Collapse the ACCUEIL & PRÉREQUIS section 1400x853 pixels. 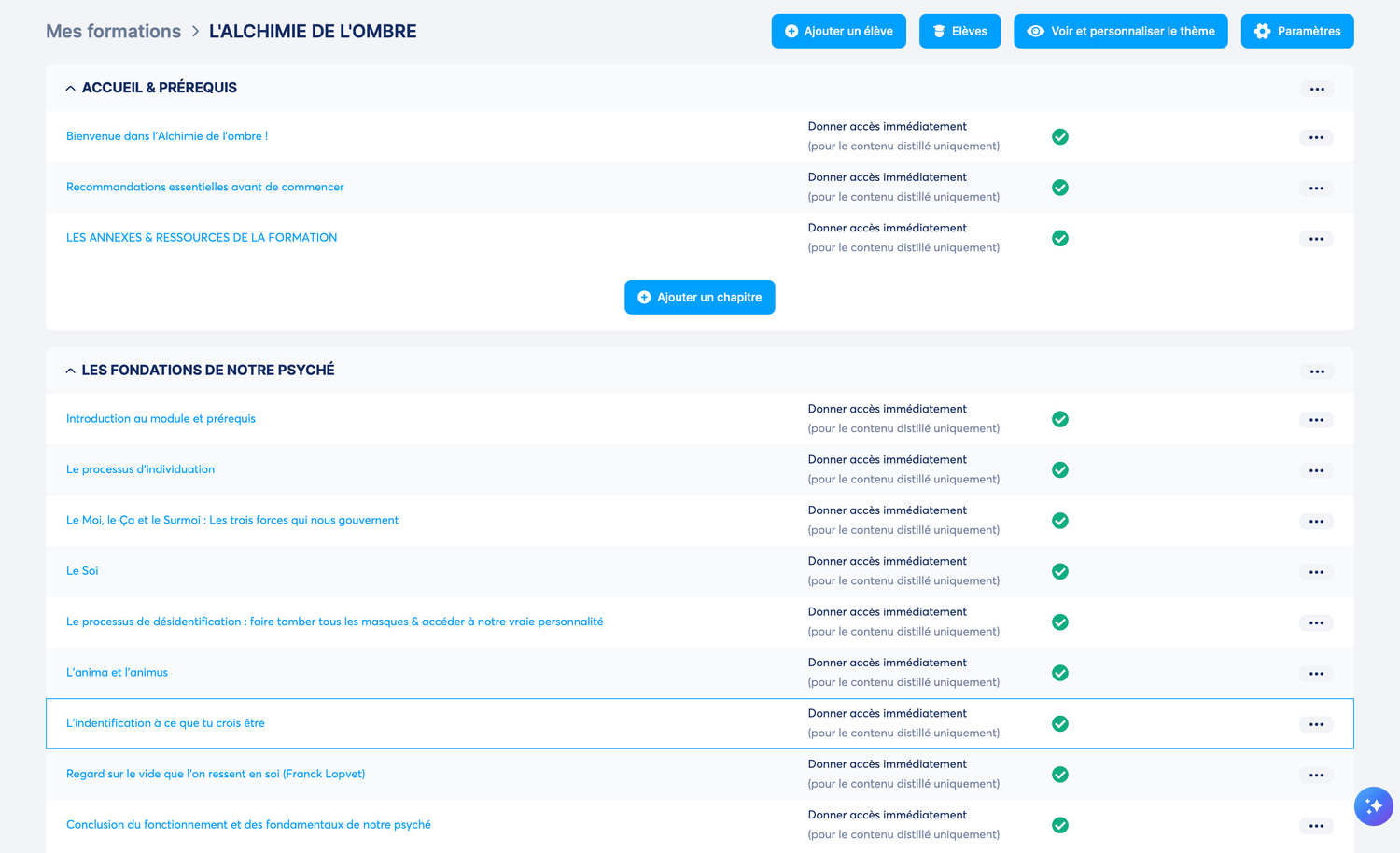[x=71, y=88]
